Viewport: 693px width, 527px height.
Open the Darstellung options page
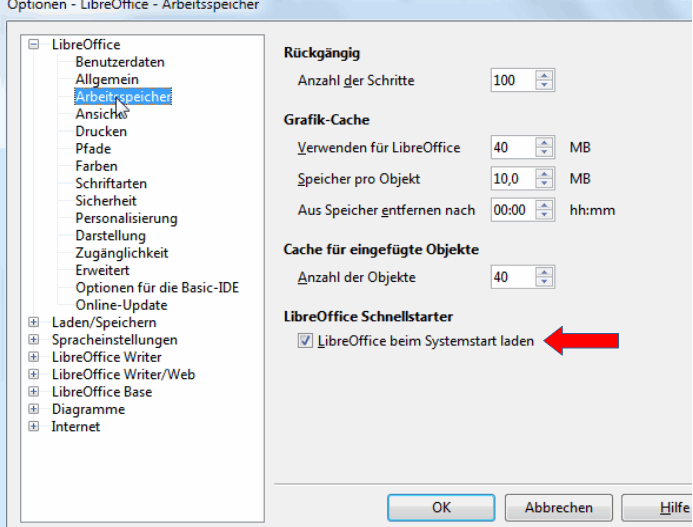(110, 236)
